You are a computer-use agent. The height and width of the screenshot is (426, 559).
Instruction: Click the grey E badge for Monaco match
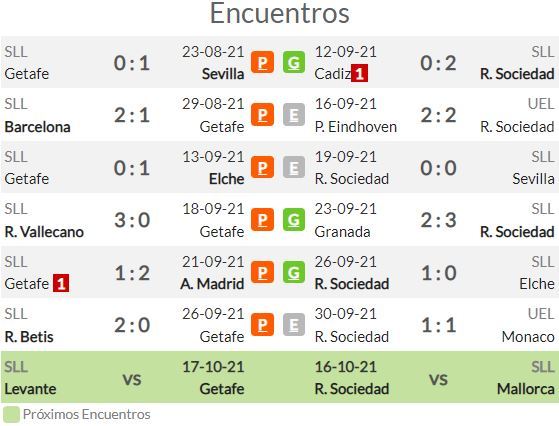tap(294, 324)
